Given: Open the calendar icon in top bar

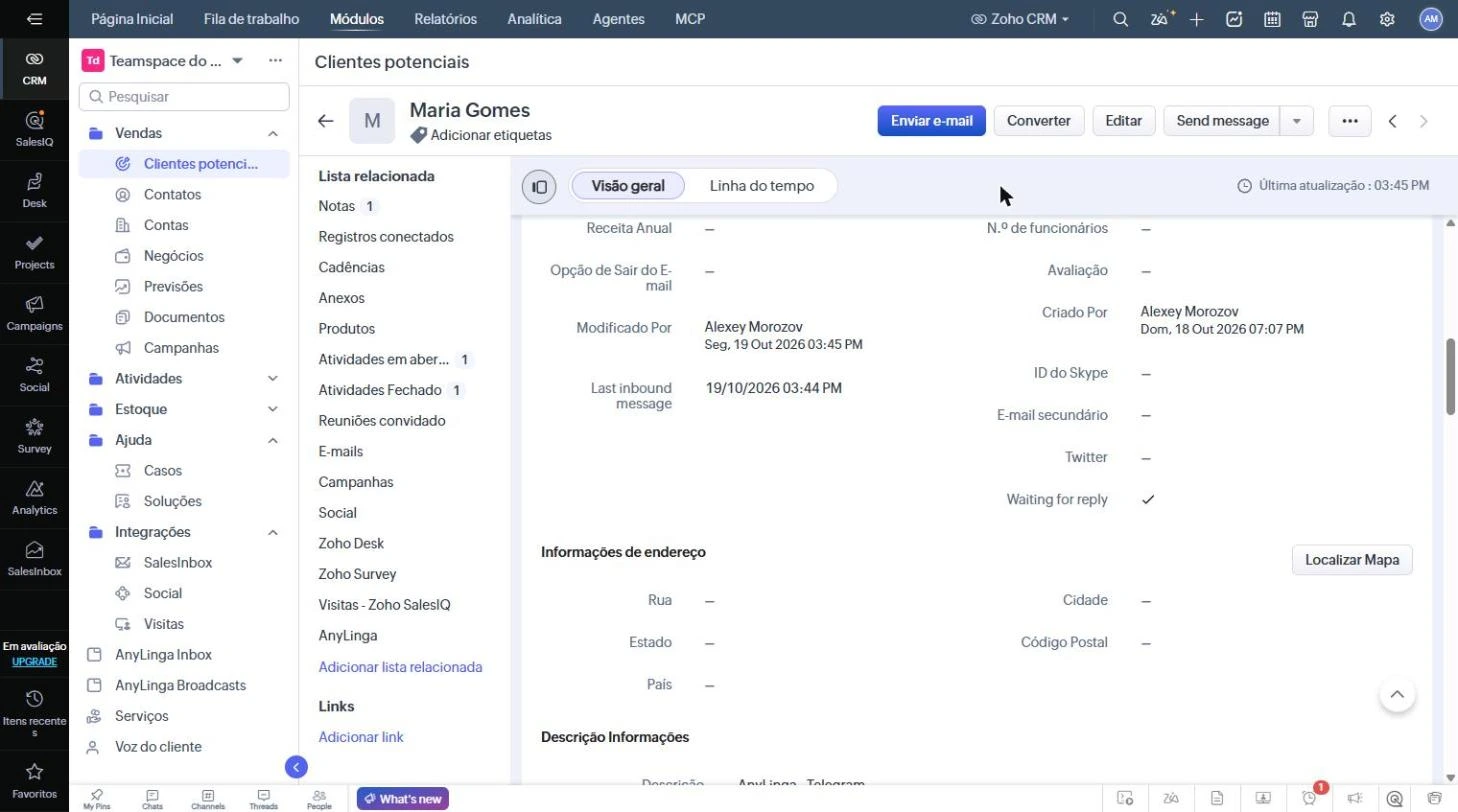Looking at the screenshot, I should (x=1272, y=19).
